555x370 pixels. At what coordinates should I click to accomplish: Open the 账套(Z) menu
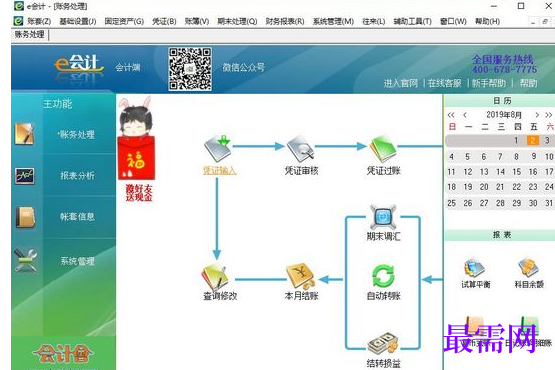click(x=39, y=21)
